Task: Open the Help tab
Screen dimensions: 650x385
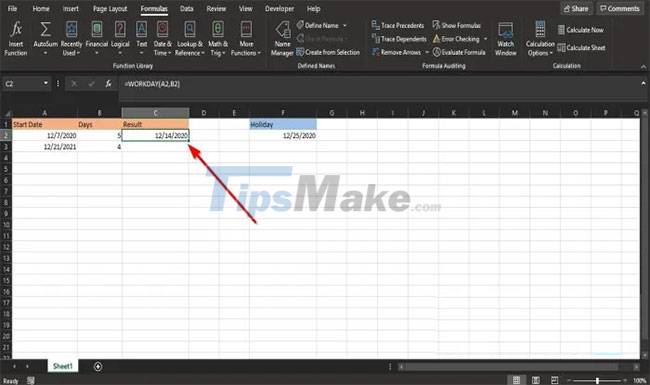Action: 313,8
